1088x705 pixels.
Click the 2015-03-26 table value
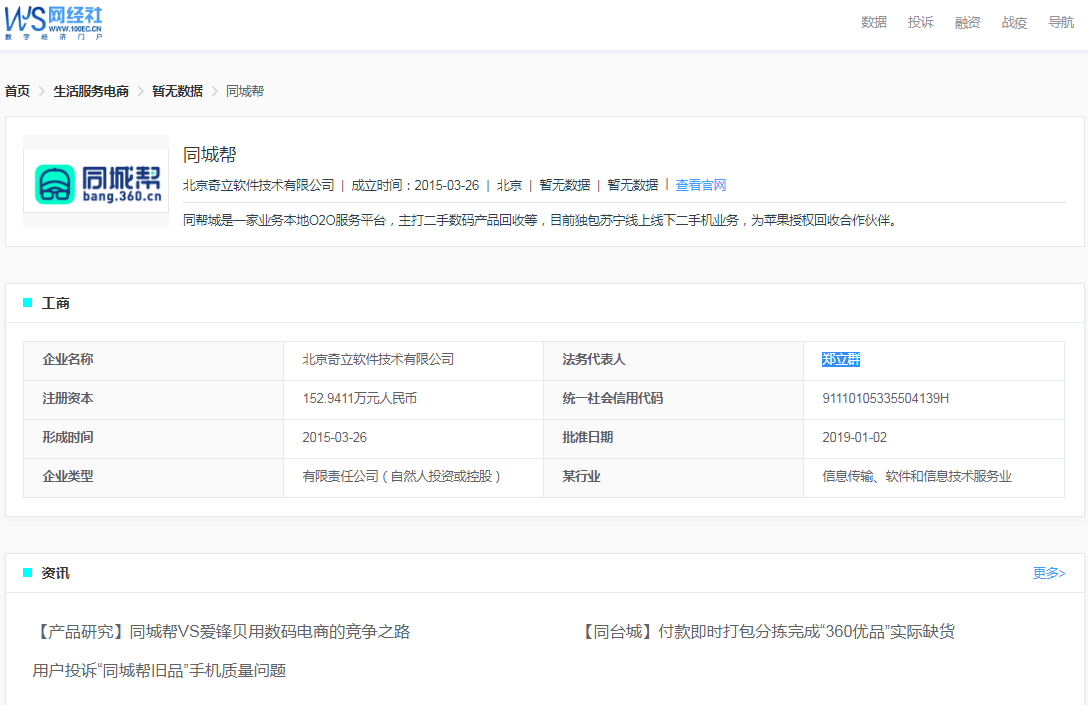tap(334, 437)
